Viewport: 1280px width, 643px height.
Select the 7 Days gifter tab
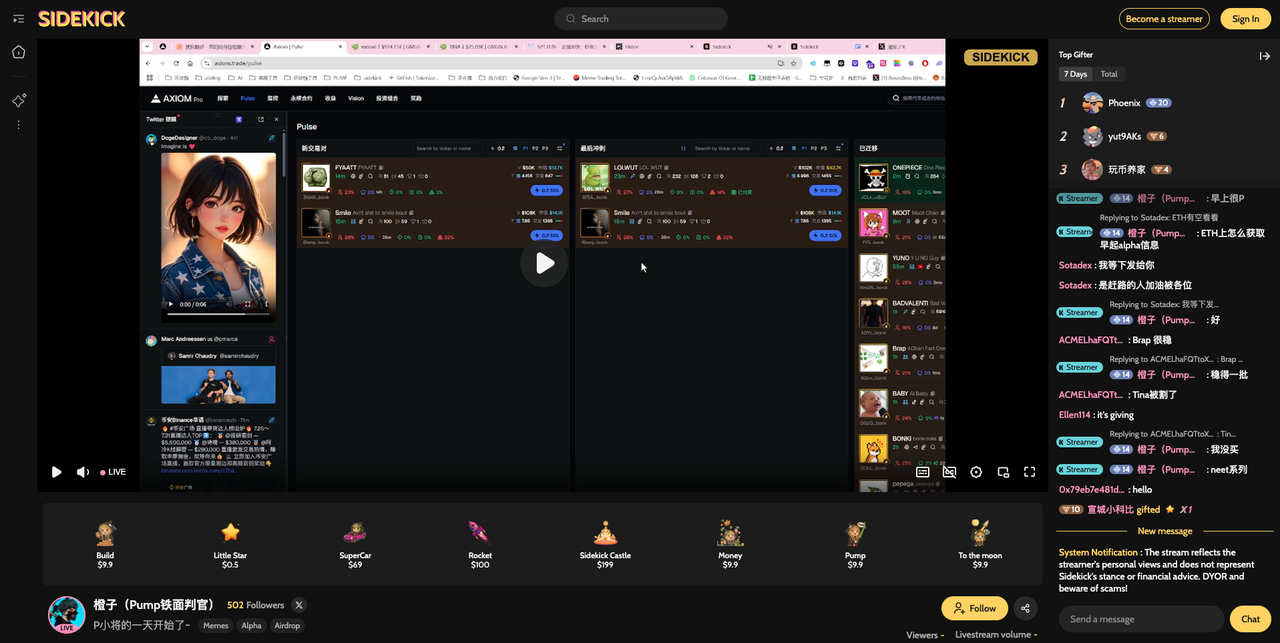[x=1076, y=74]
